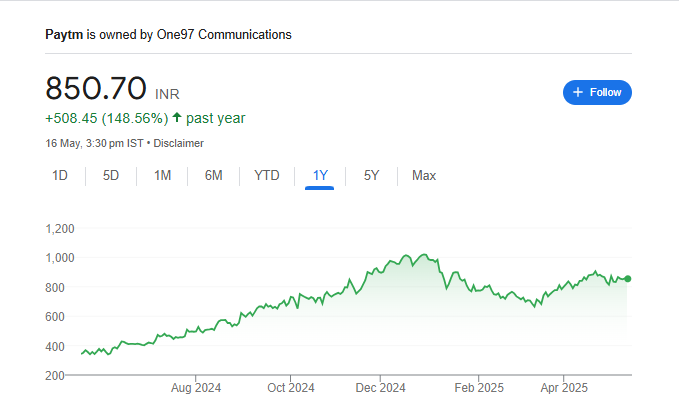Select the YTD range tab
The image size is (679, 411).
266,175
